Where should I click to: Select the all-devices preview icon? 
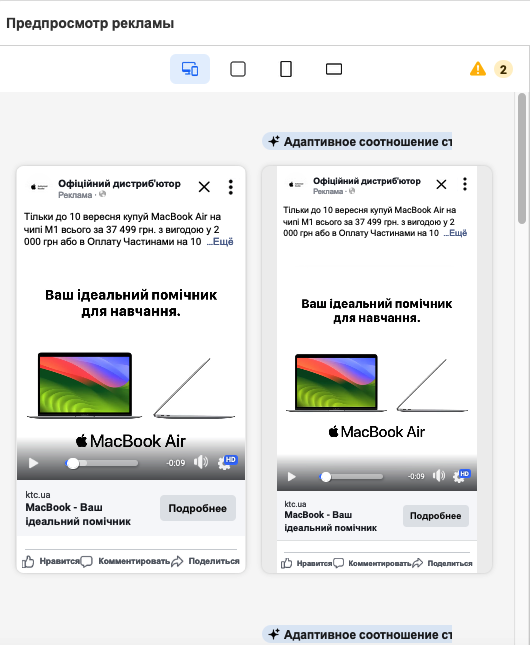pos(190,69)
